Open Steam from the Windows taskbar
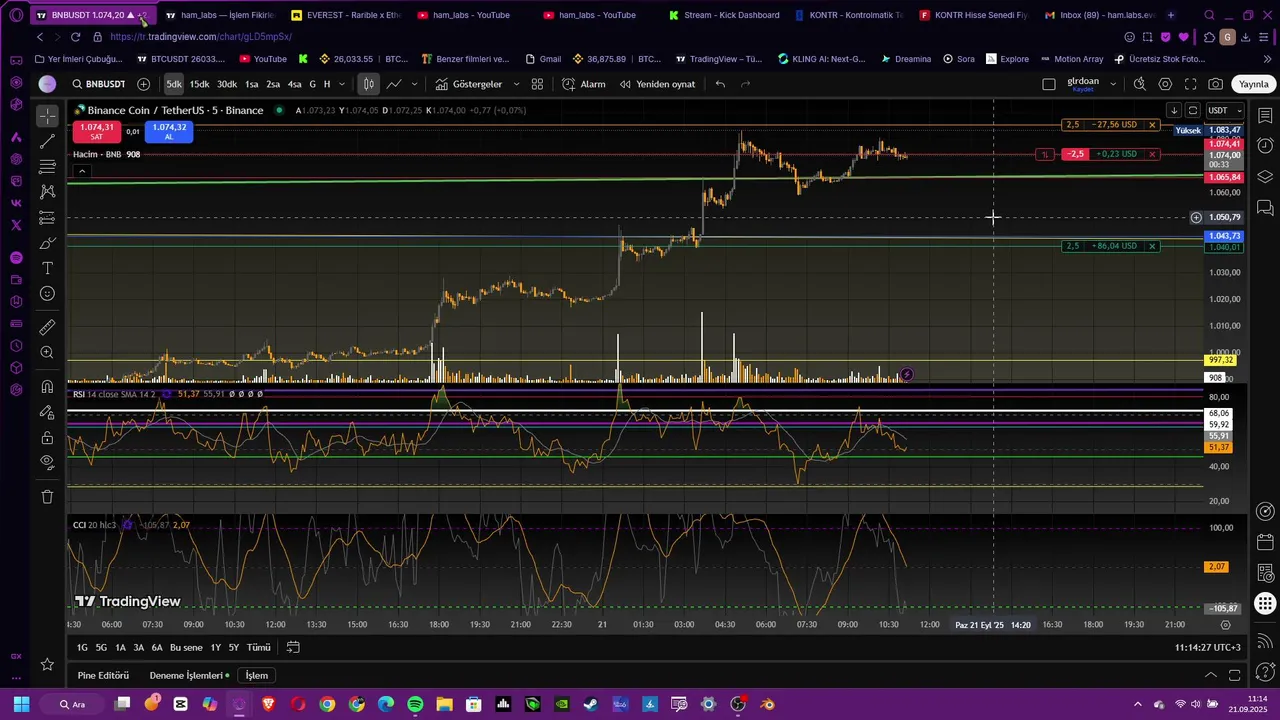The width and height of the screenshot is (1280, 720). pos(591,704)
